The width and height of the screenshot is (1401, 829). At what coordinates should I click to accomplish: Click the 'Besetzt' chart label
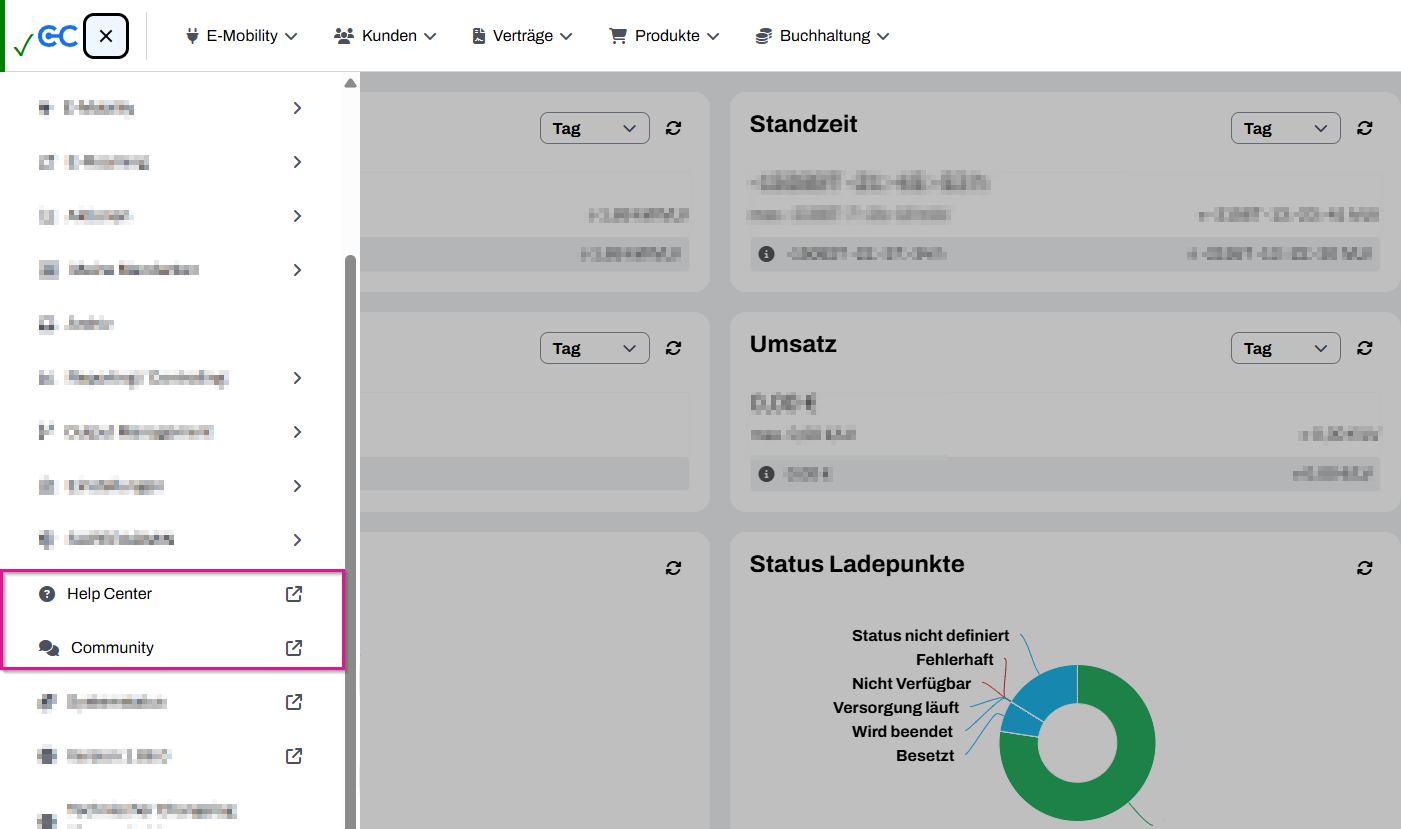pyautogui.click(x=925, y=756)
